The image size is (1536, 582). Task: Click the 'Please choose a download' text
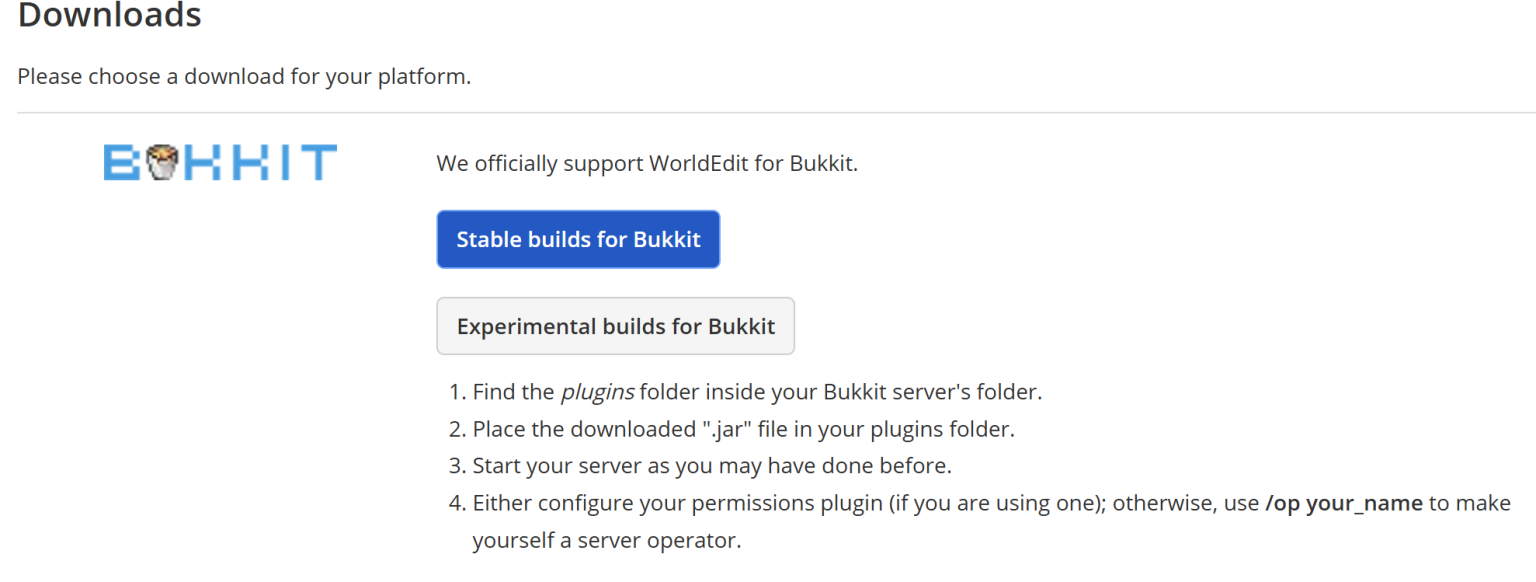[244, 77]
